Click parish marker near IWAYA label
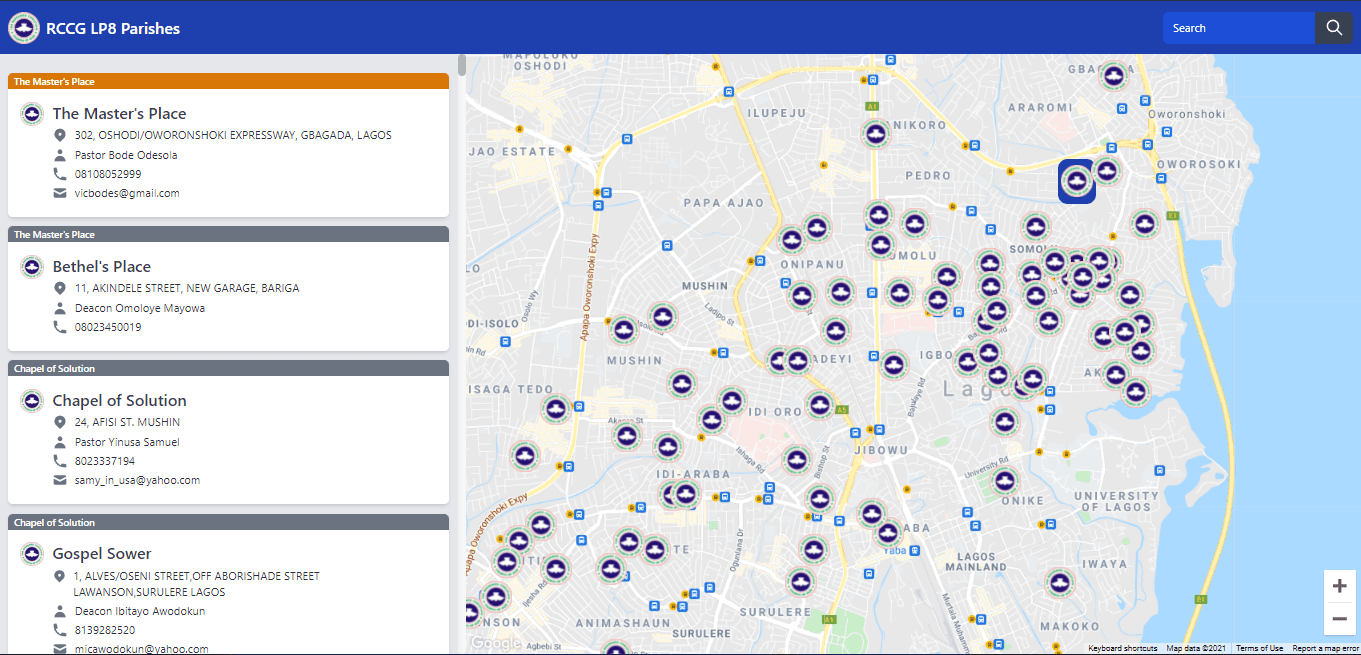1361x655 pixels. (1060, 582)
